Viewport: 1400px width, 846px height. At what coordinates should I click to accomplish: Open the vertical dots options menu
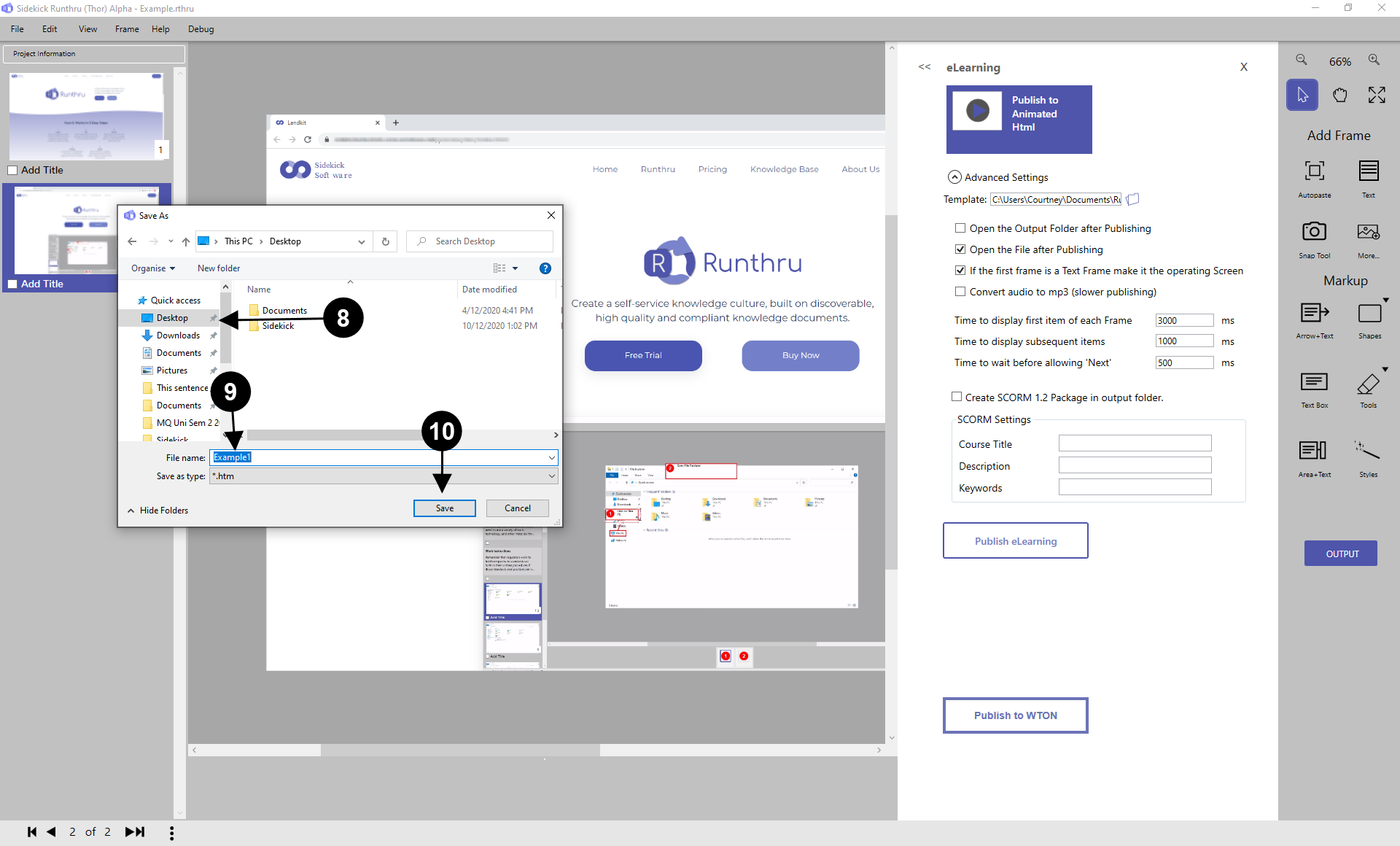coord(171,833)
